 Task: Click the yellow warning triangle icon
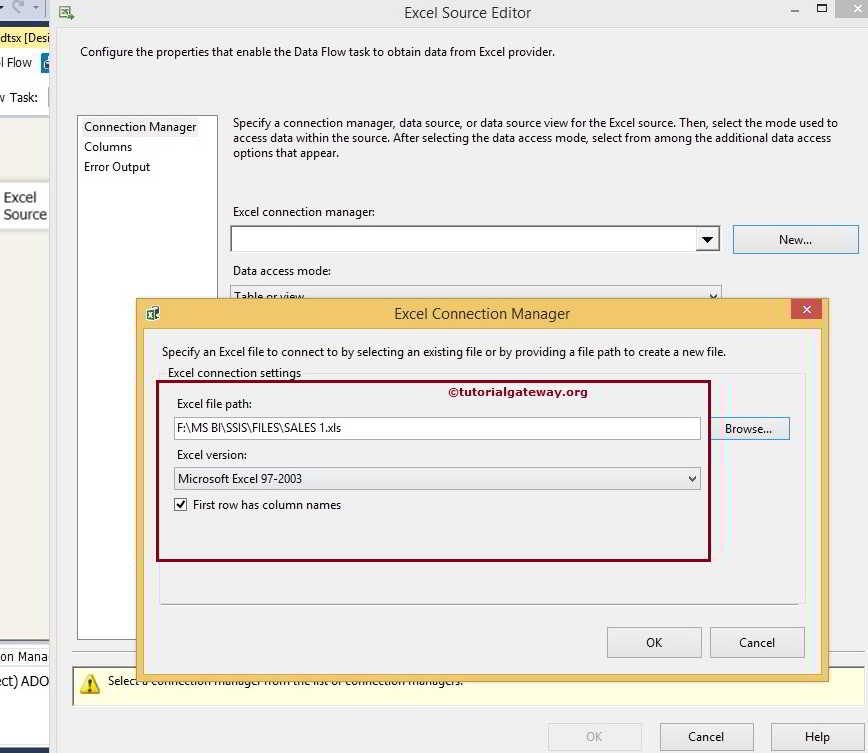tap(90, 683)
